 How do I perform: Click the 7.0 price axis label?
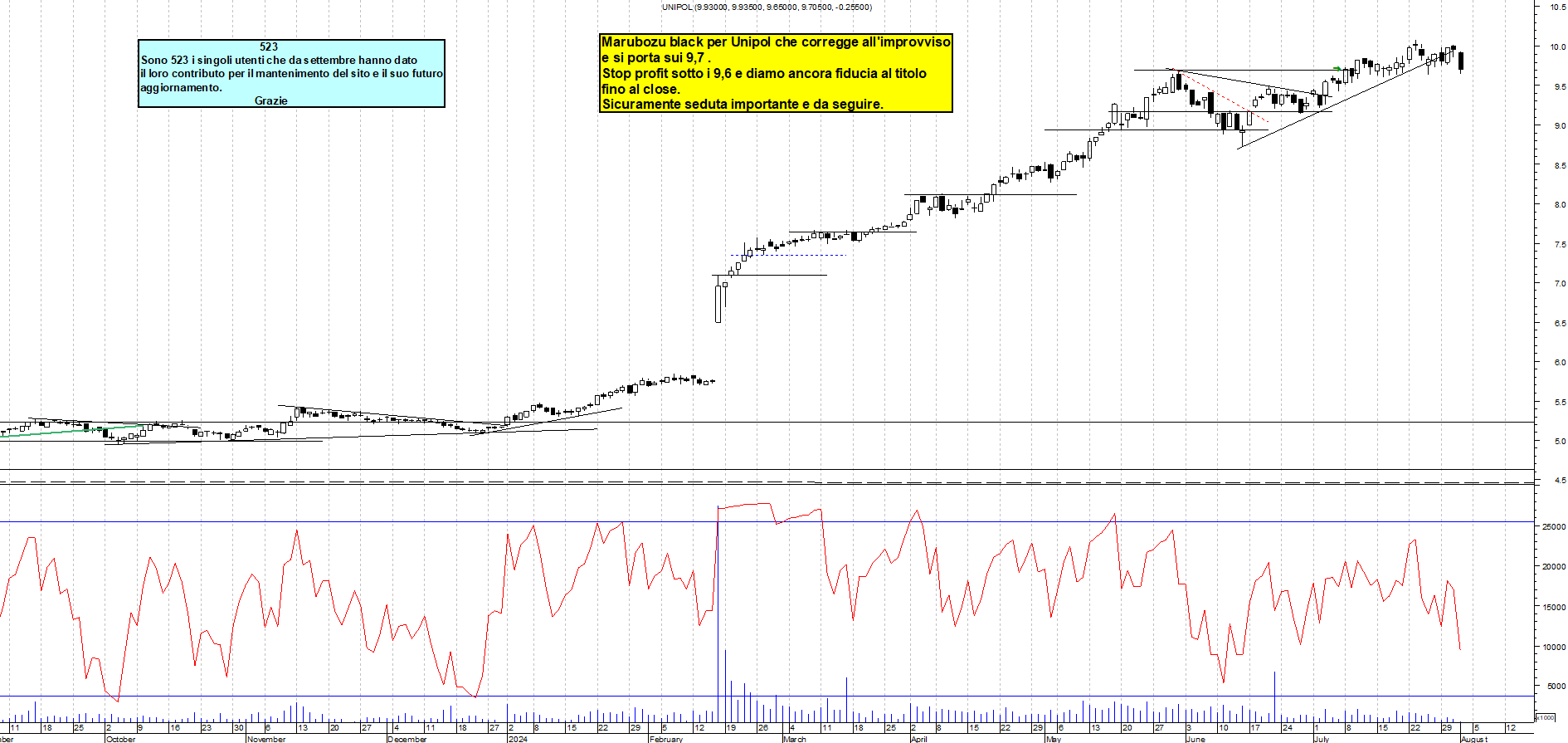1560,284
